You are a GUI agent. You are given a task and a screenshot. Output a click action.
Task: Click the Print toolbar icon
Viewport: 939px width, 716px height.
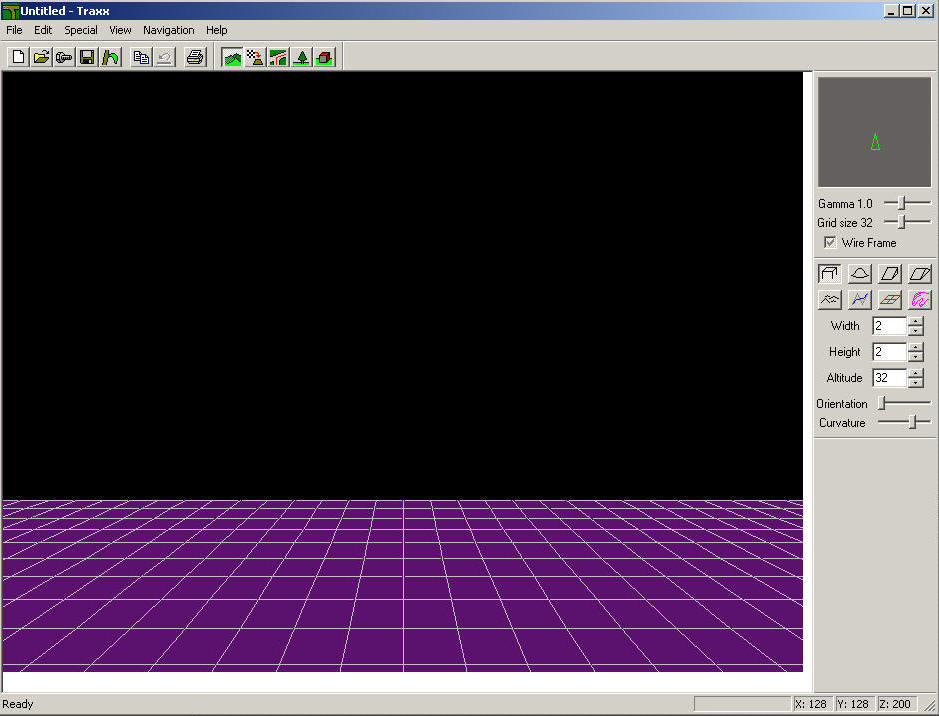195,57
